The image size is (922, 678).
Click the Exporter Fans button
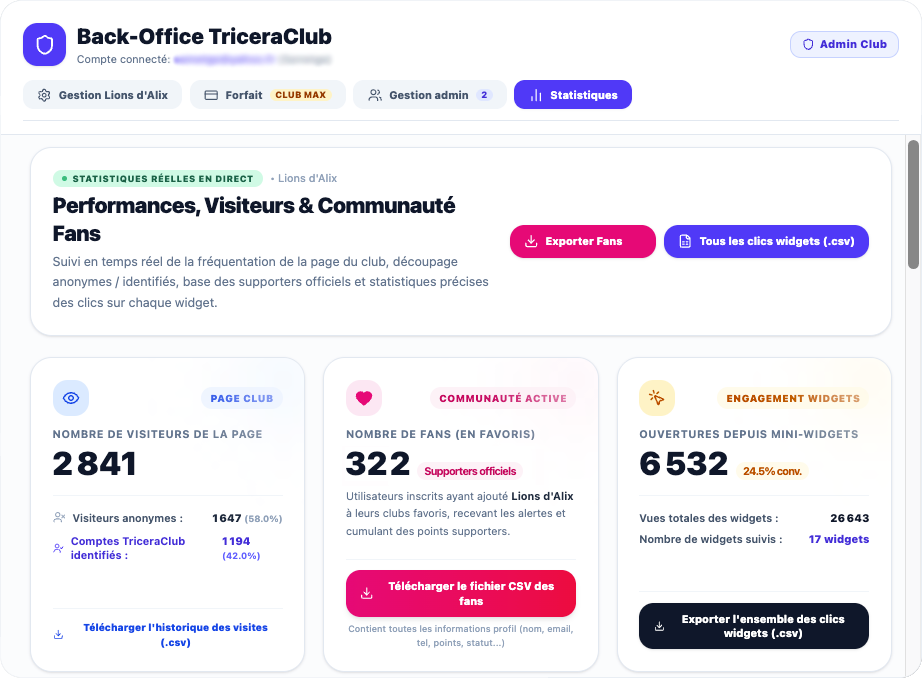tap(582, 241)
